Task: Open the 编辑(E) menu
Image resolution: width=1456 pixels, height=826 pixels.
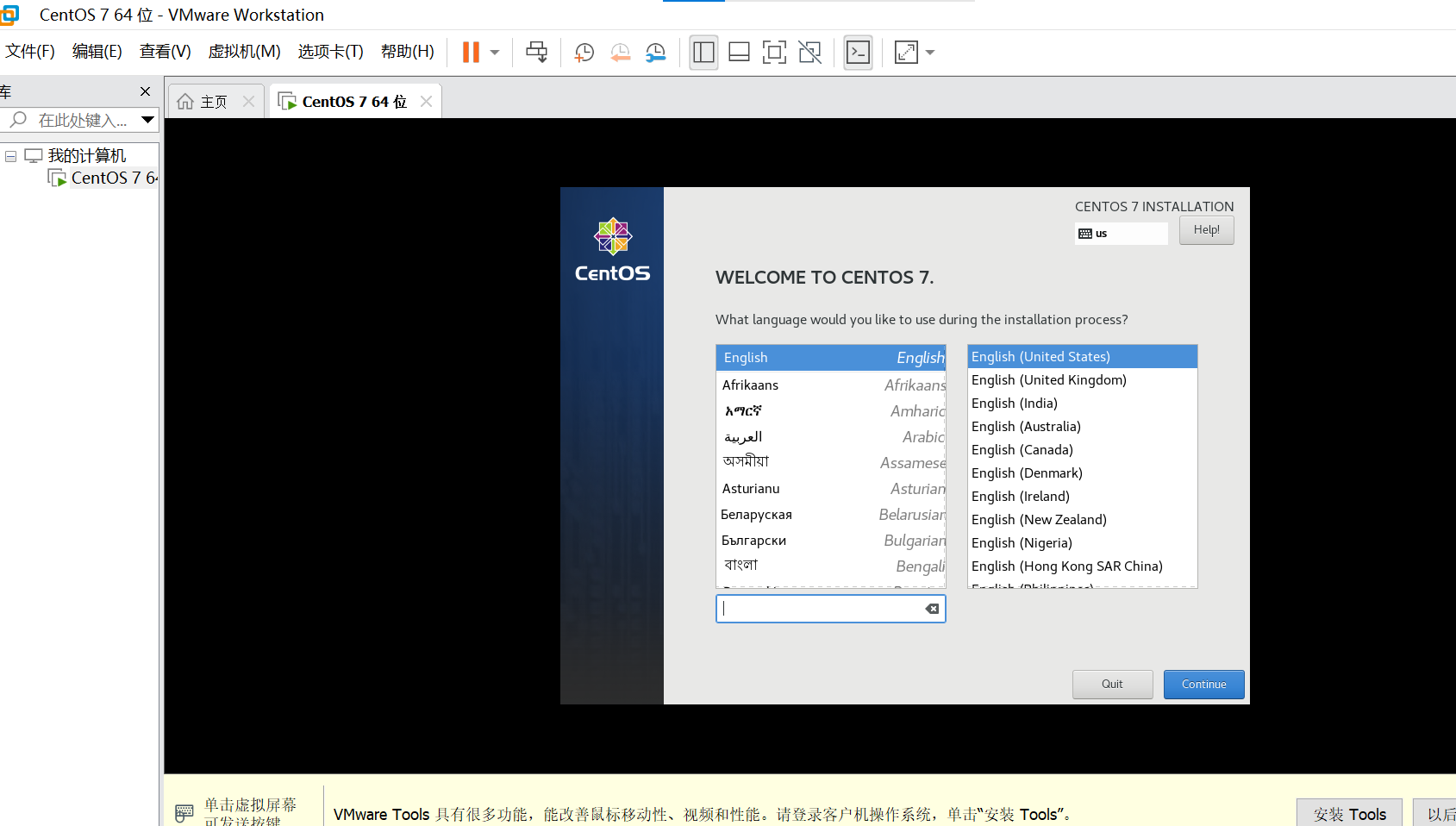Action: [x=97, y=52]
